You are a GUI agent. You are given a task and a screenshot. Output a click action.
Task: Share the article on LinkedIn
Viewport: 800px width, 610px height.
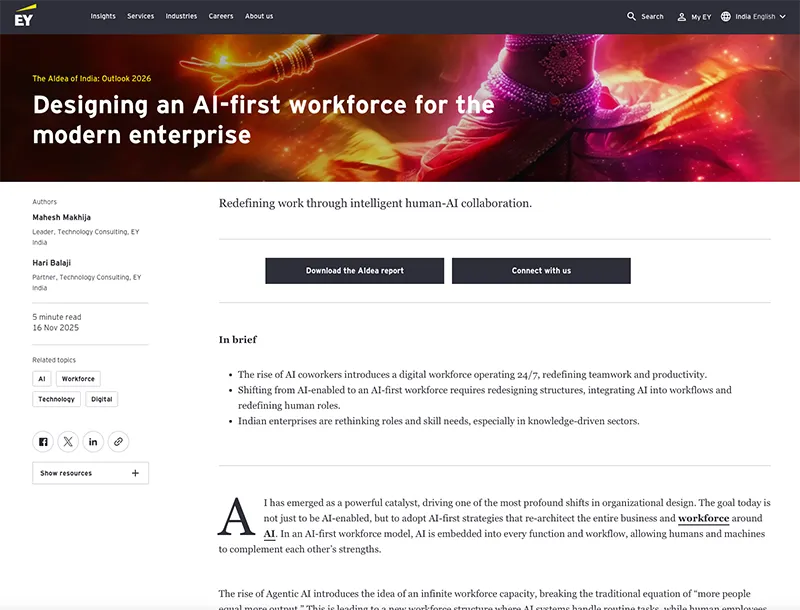point(93,442)
